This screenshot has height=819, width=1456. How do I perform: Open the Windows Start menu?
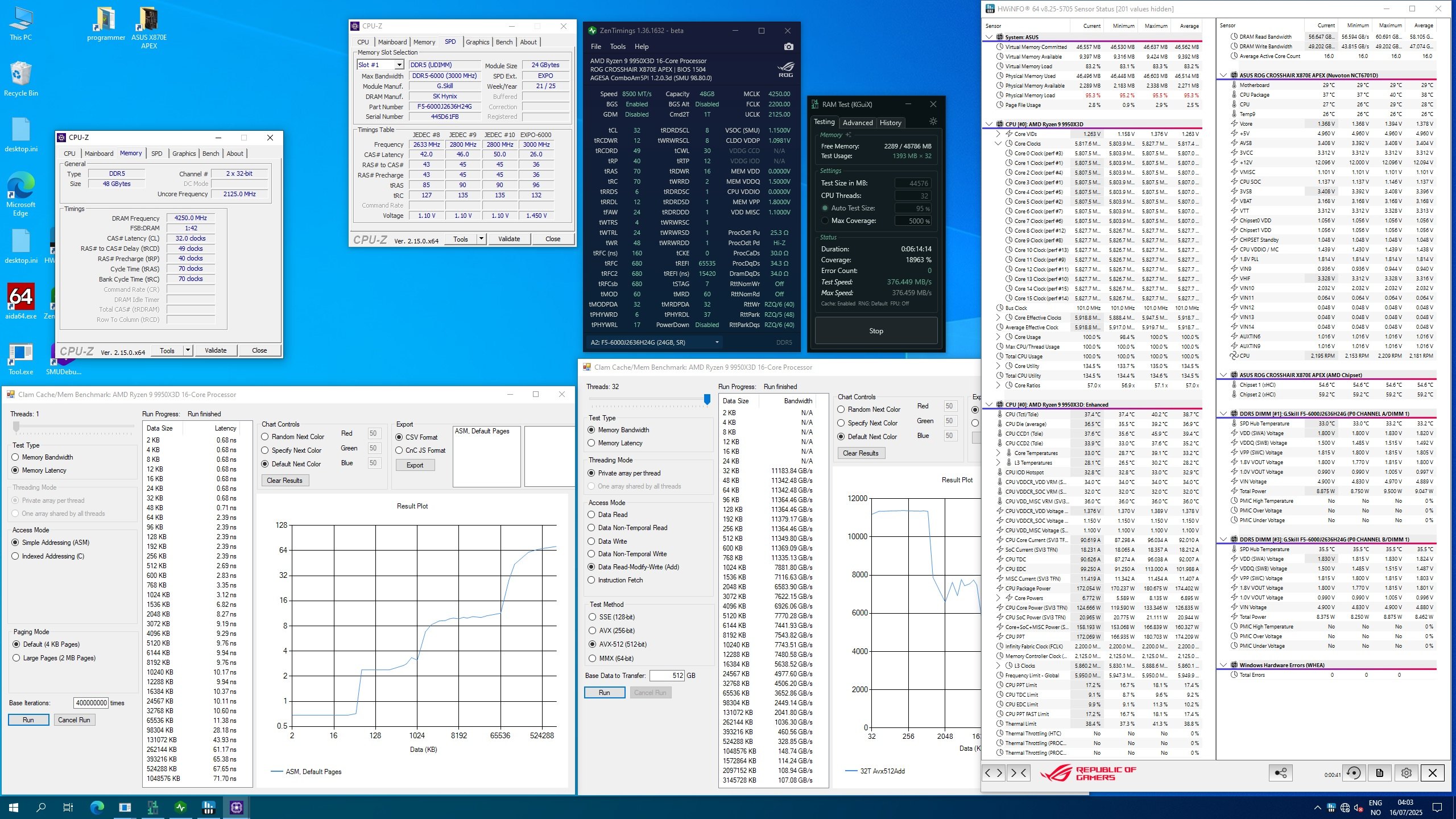pos(14,807)
